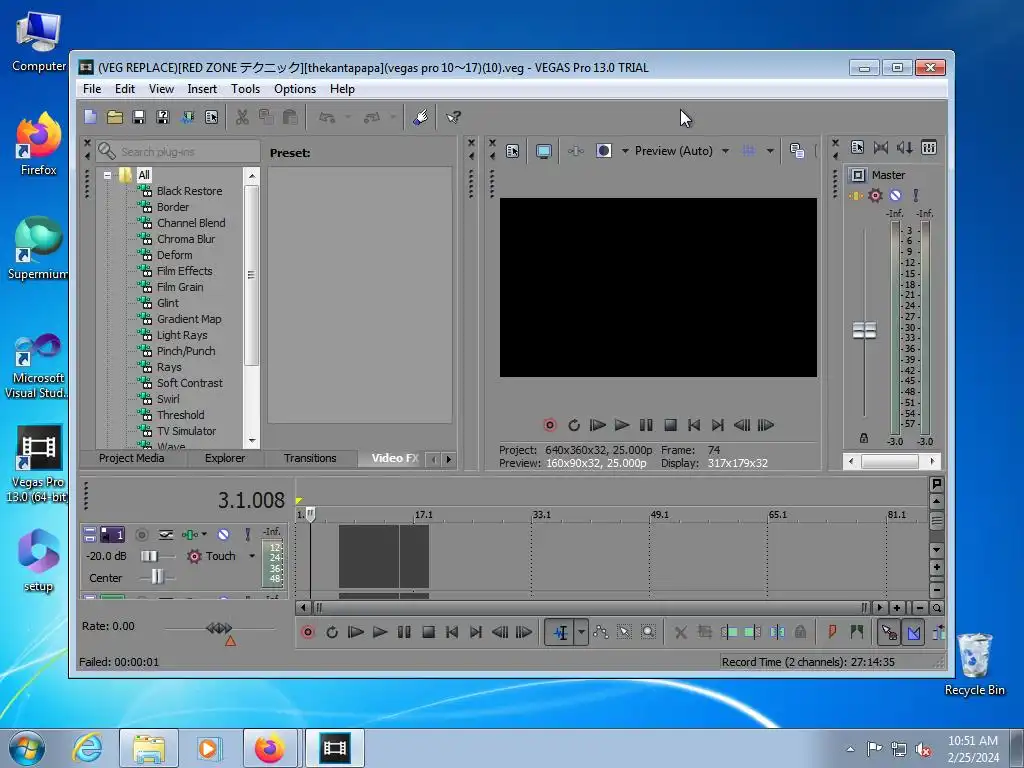Viewport: 1024px width, 768px height.
Task: Solo audio track 1
Action: [x=248, y=535]
